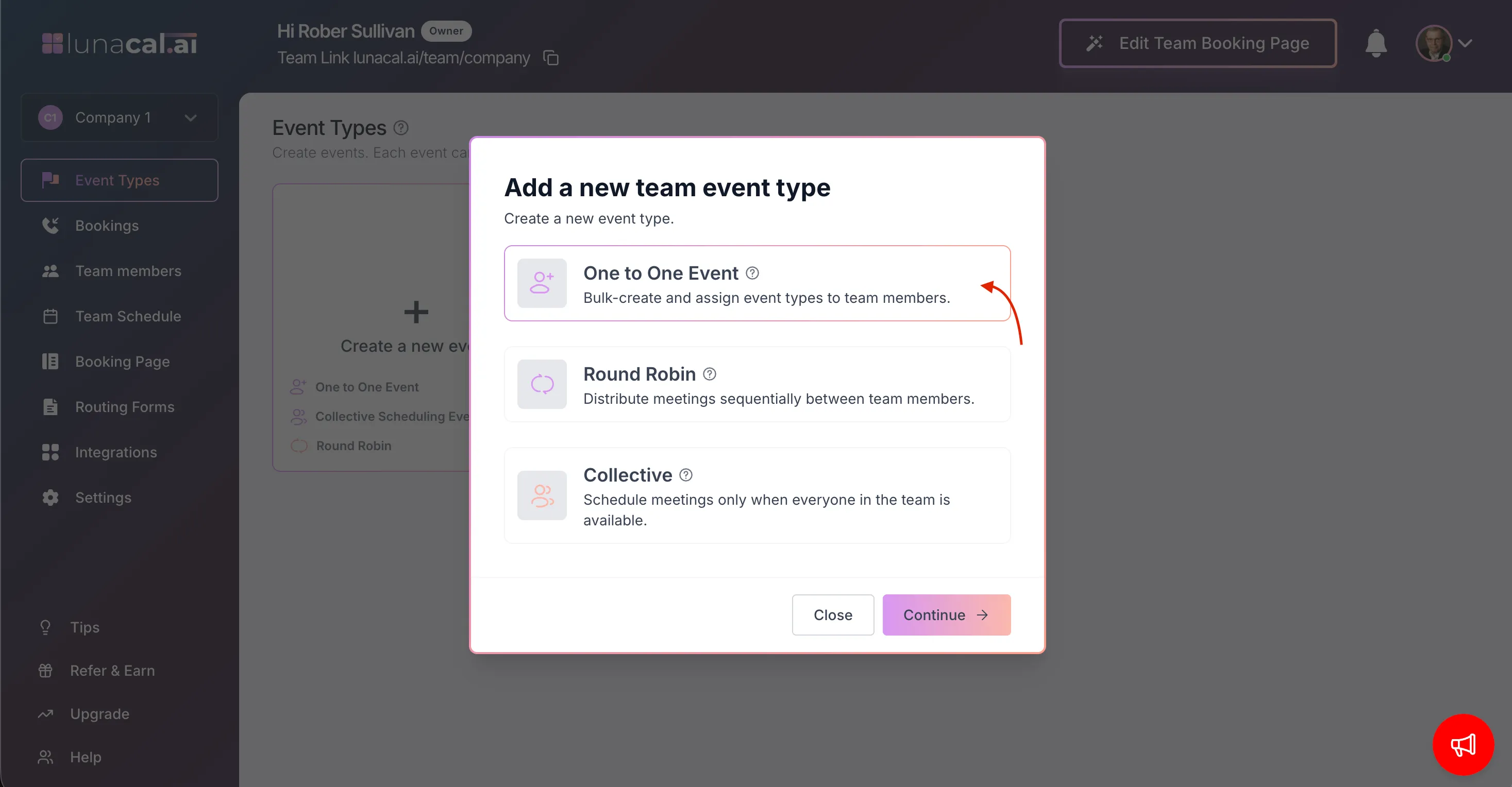Viewport: 1512px width, 787px height.
Task: Open Refer & Earn
Action: [112, 670]
